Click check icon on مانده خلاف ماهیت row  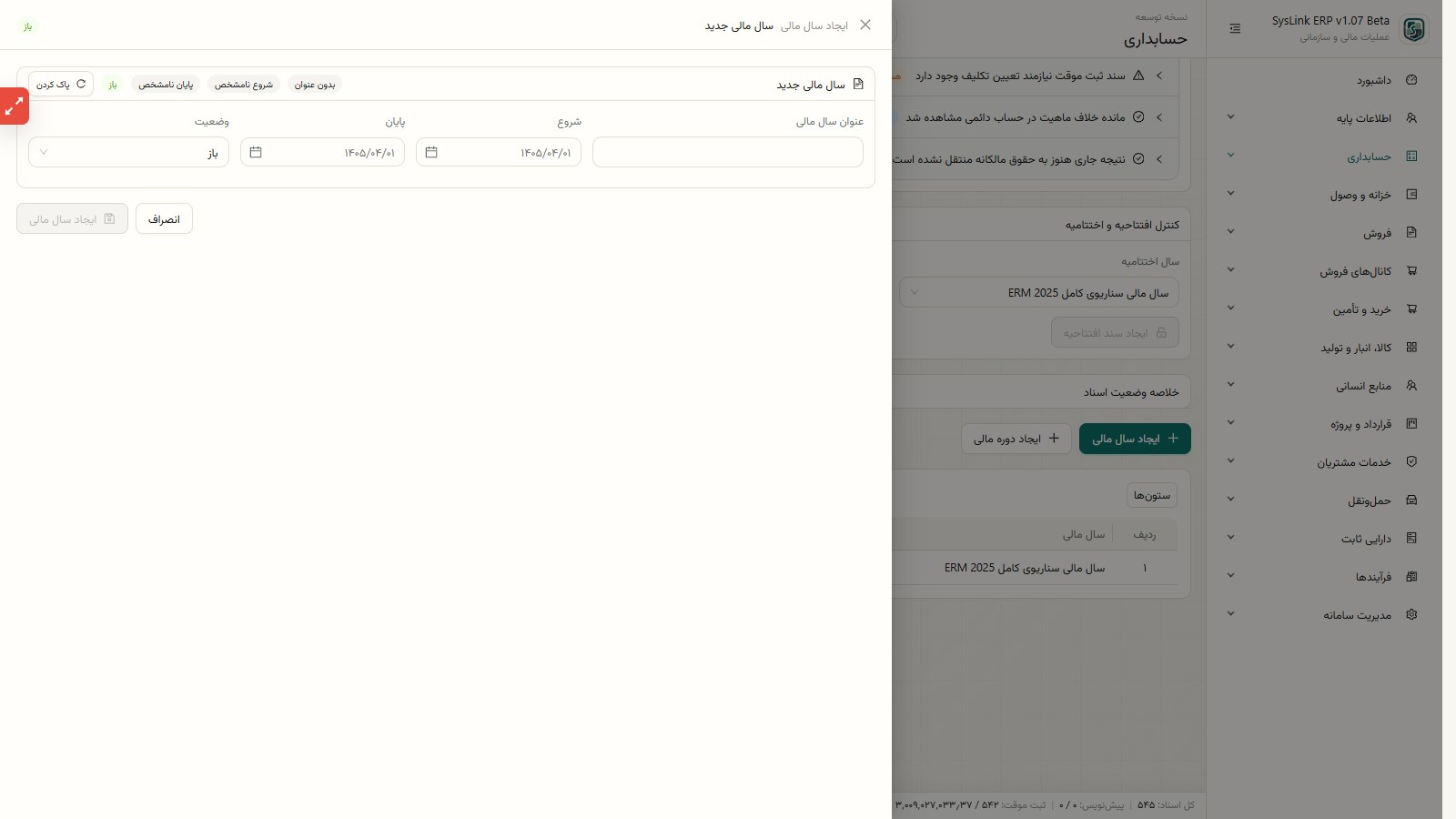coord(1138,117)
